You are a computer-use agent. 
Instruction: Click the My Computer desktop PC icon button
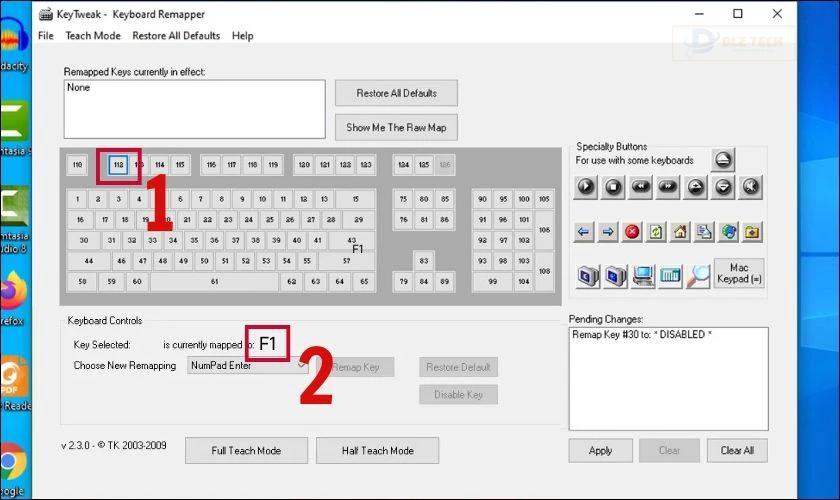pyautogui.click(x=643, y=276)
